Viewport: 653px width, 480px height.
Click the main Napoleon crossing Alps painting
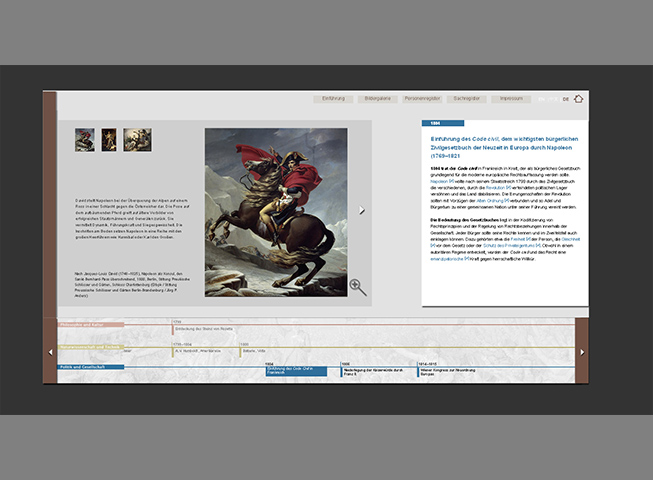click(276, 212)
